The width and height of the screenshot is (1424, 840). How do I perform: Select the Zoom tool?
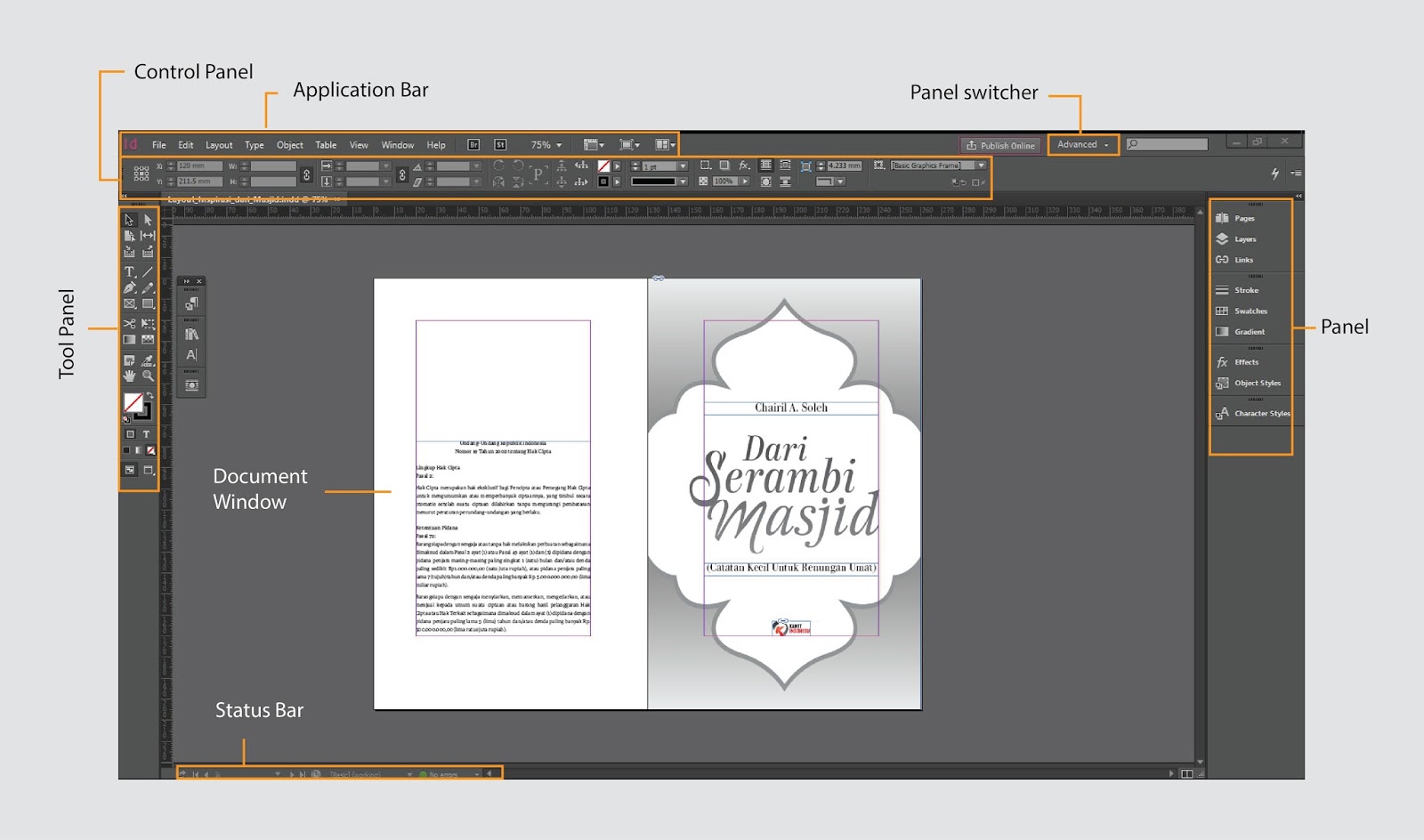point(148,376)
